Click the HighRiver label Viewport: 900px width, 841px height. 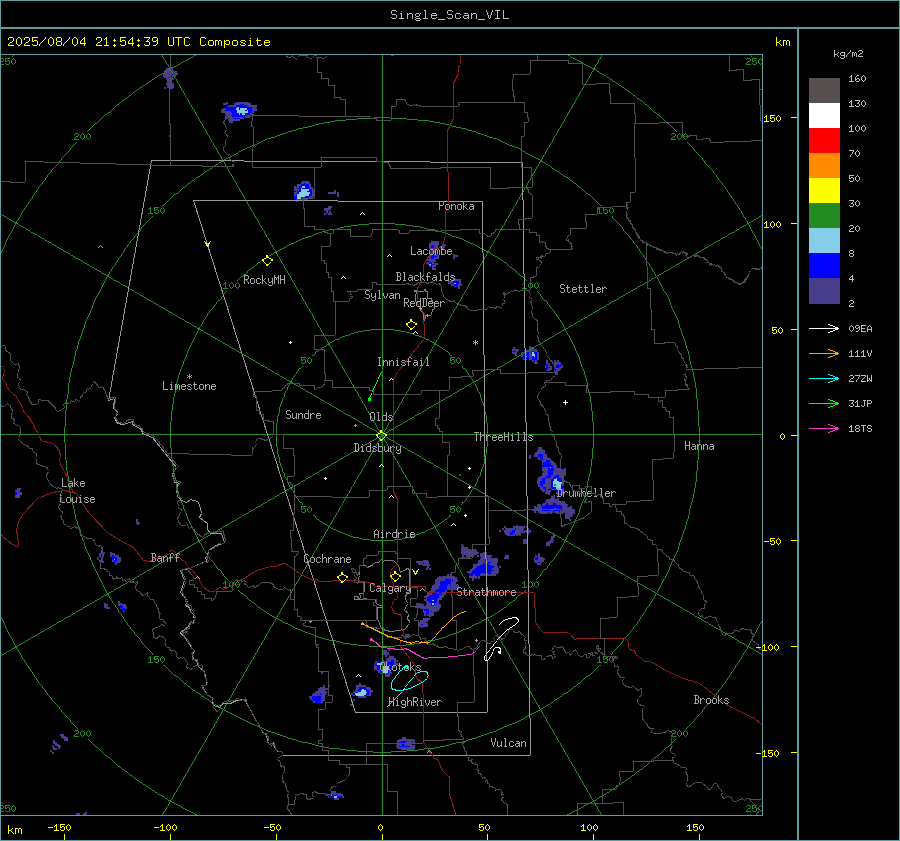(x=415, y=702)
